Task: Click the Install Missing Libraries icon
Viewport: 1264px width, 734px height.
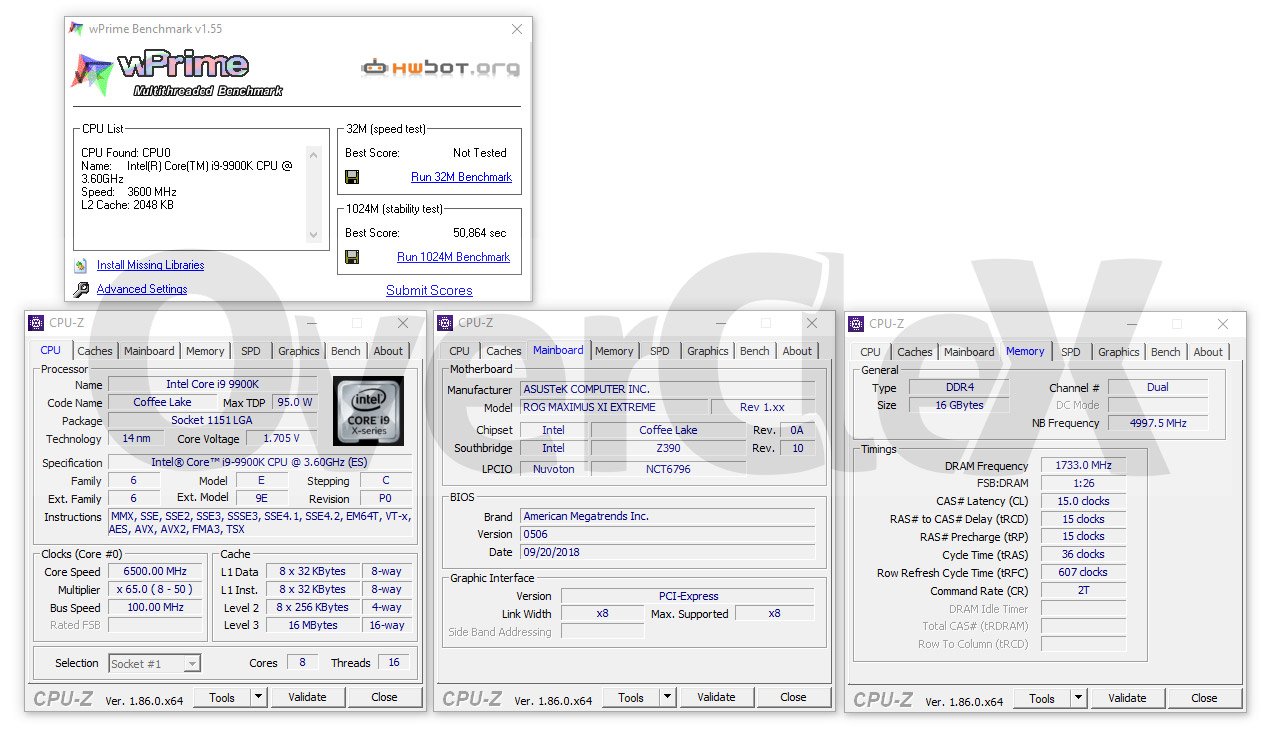Action: tap(81, 266)
